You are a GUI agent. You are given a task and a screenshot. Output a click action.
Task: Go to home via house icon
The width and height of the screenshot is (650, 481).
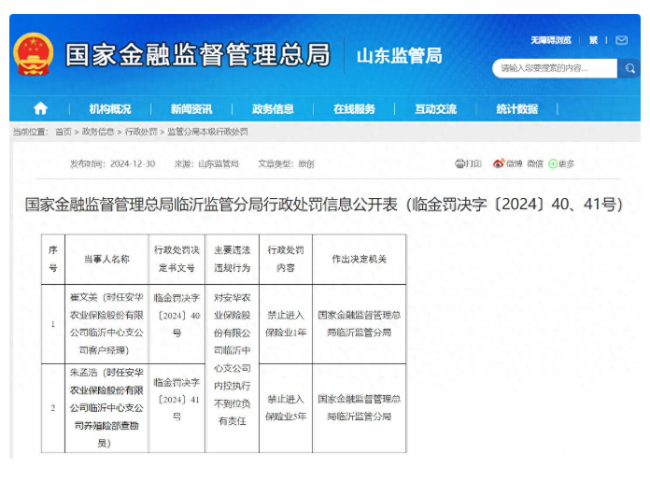pos(40,109)
